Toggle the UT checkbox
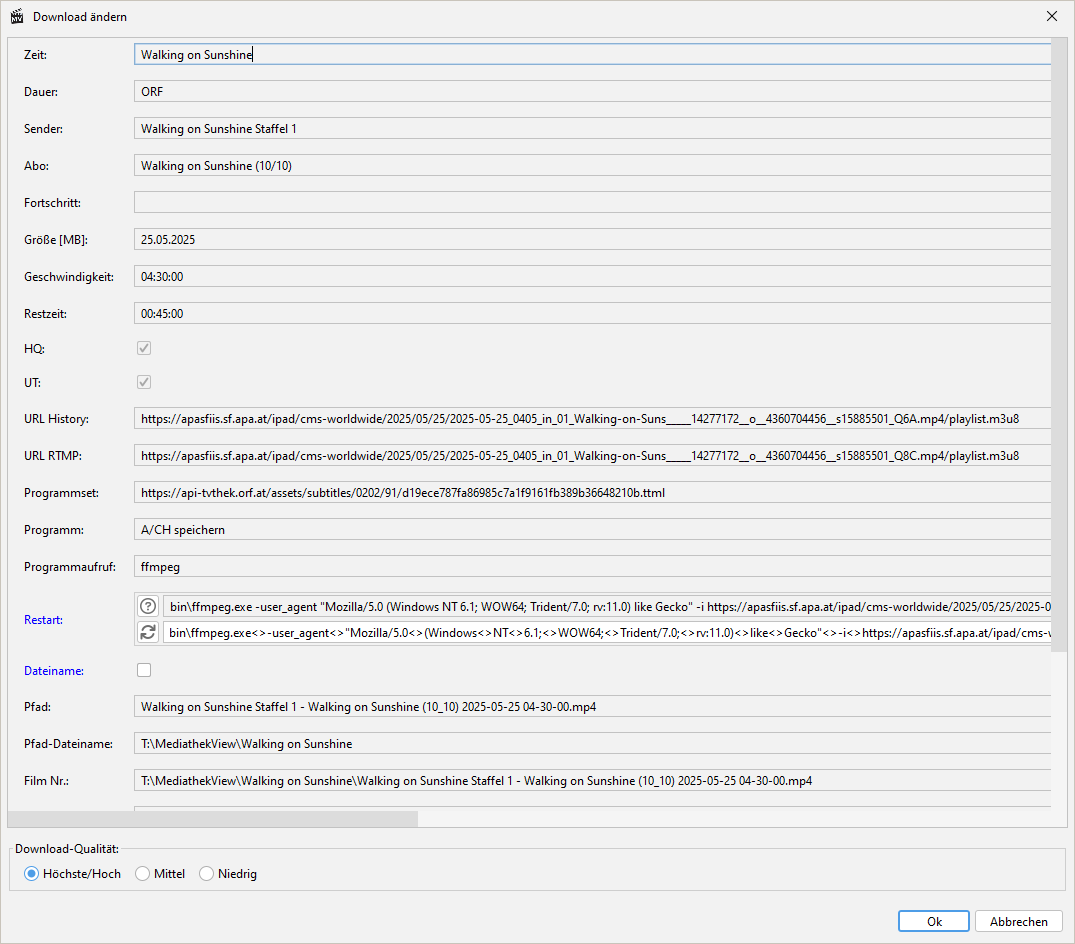Viewport: 1075px width, 944px height. (x=144, y=382)
